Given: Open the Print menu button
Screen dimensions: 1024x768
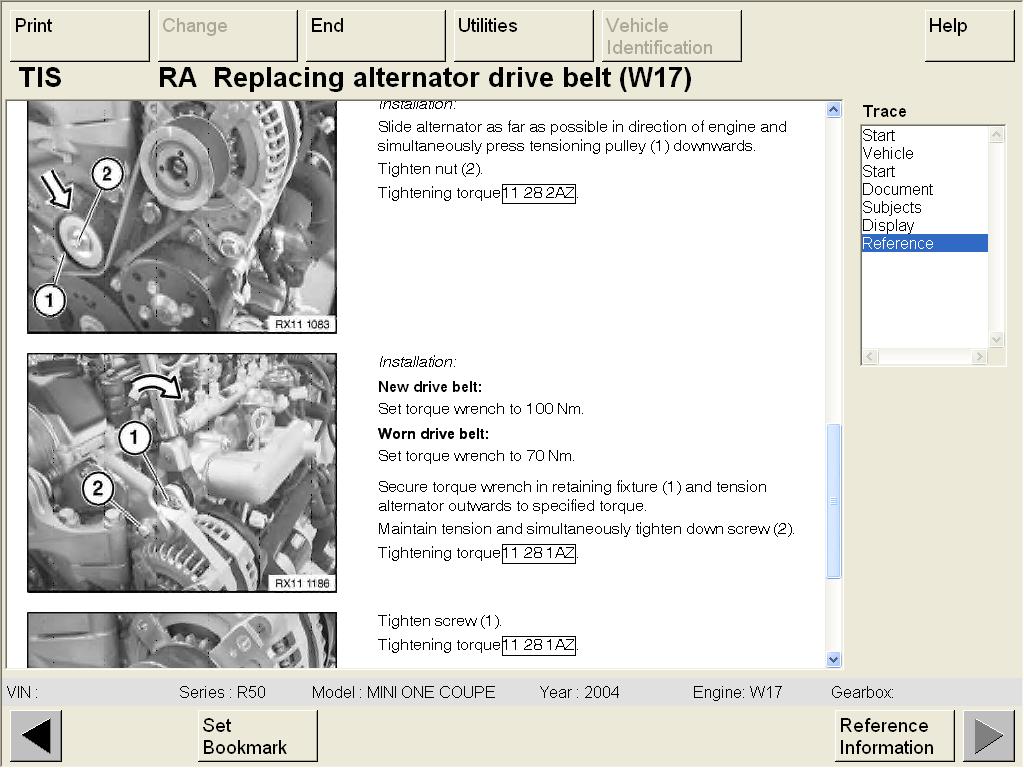Looking at the screenshot, I should [79, 36].
